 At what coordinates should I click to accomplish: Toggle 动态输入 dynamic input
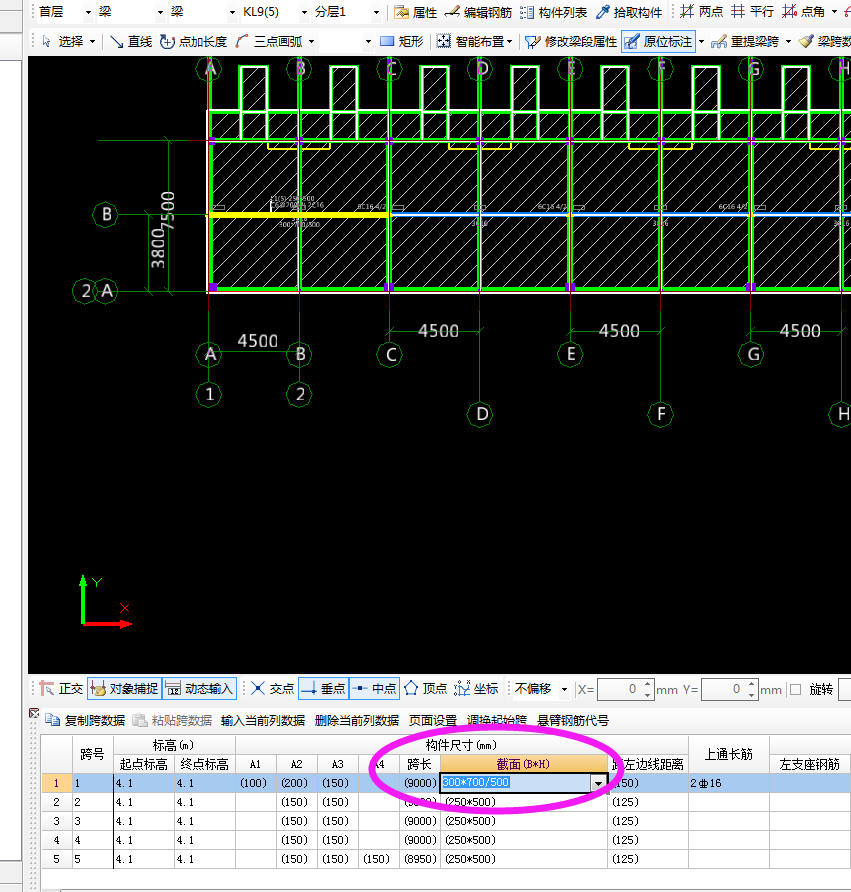pyautogui.click(x=199, y=688)
